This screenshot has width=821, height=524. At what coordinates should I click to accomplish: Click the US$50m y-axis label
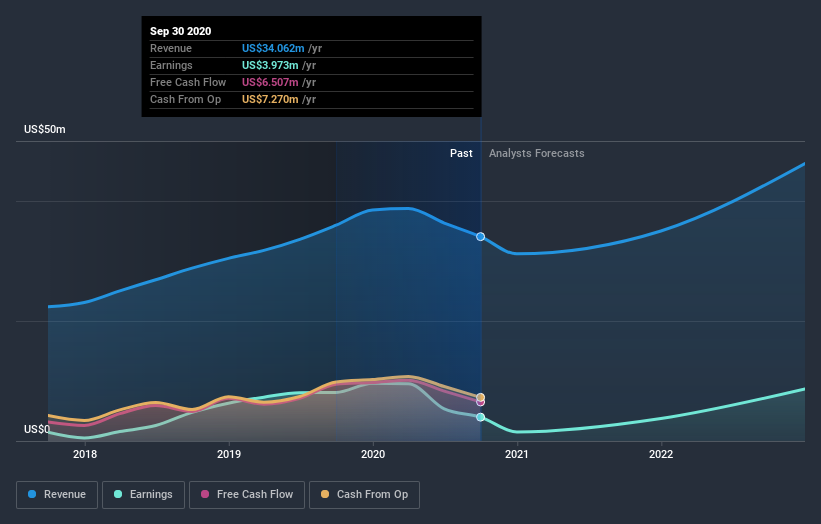pos(45,129)
